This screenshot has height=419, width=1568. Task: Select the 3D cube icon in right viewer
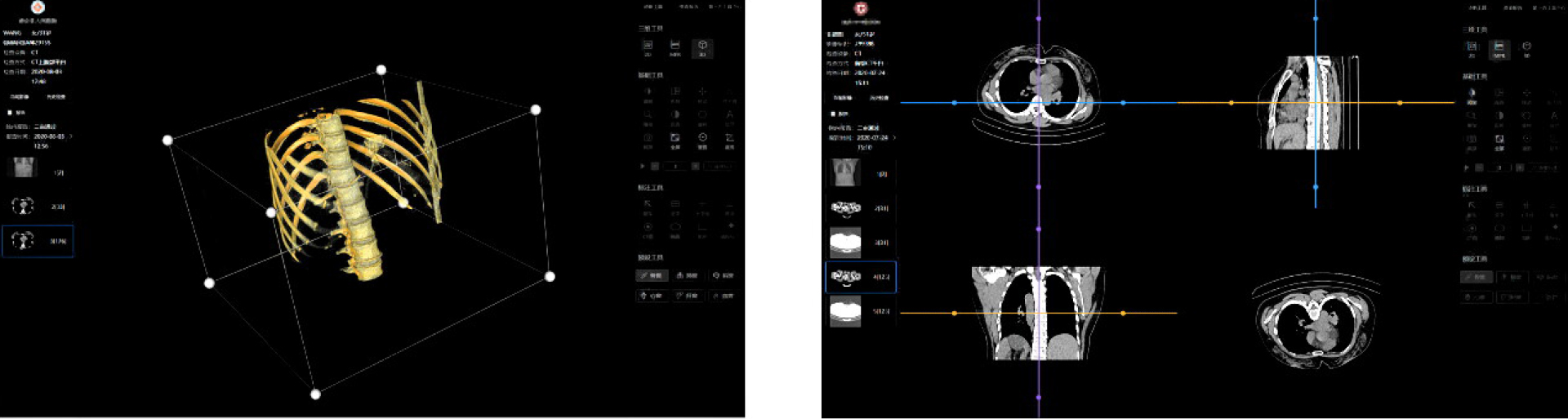1526,48
